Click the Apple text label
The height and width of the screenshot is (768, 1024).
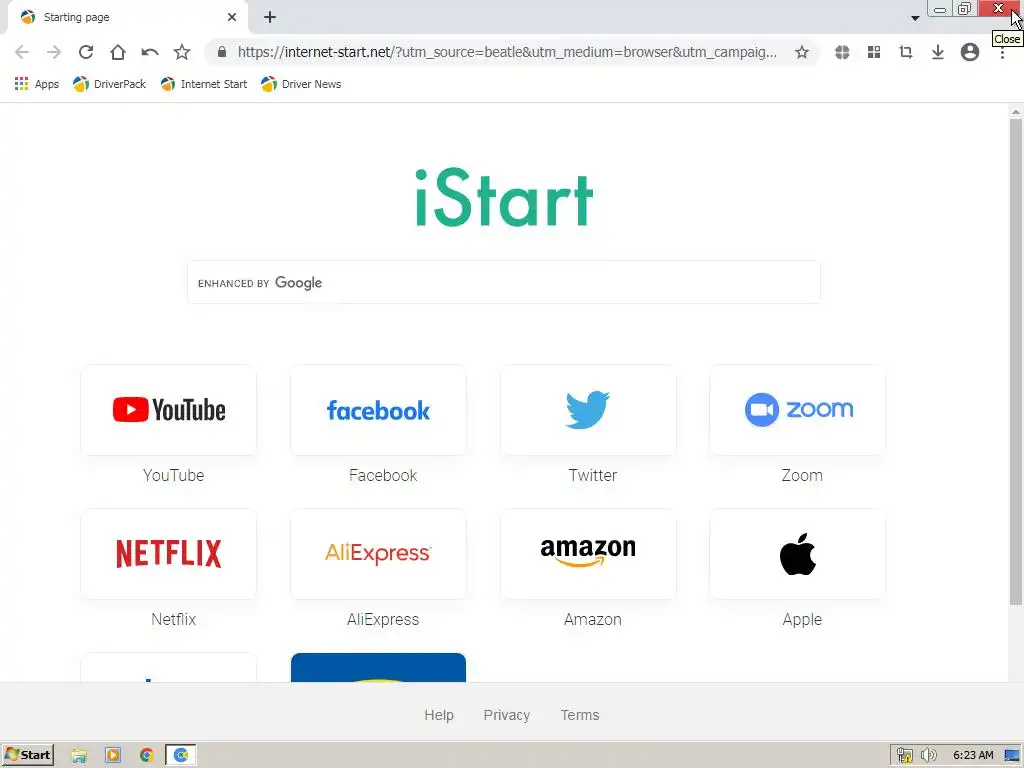click(802, 619)
